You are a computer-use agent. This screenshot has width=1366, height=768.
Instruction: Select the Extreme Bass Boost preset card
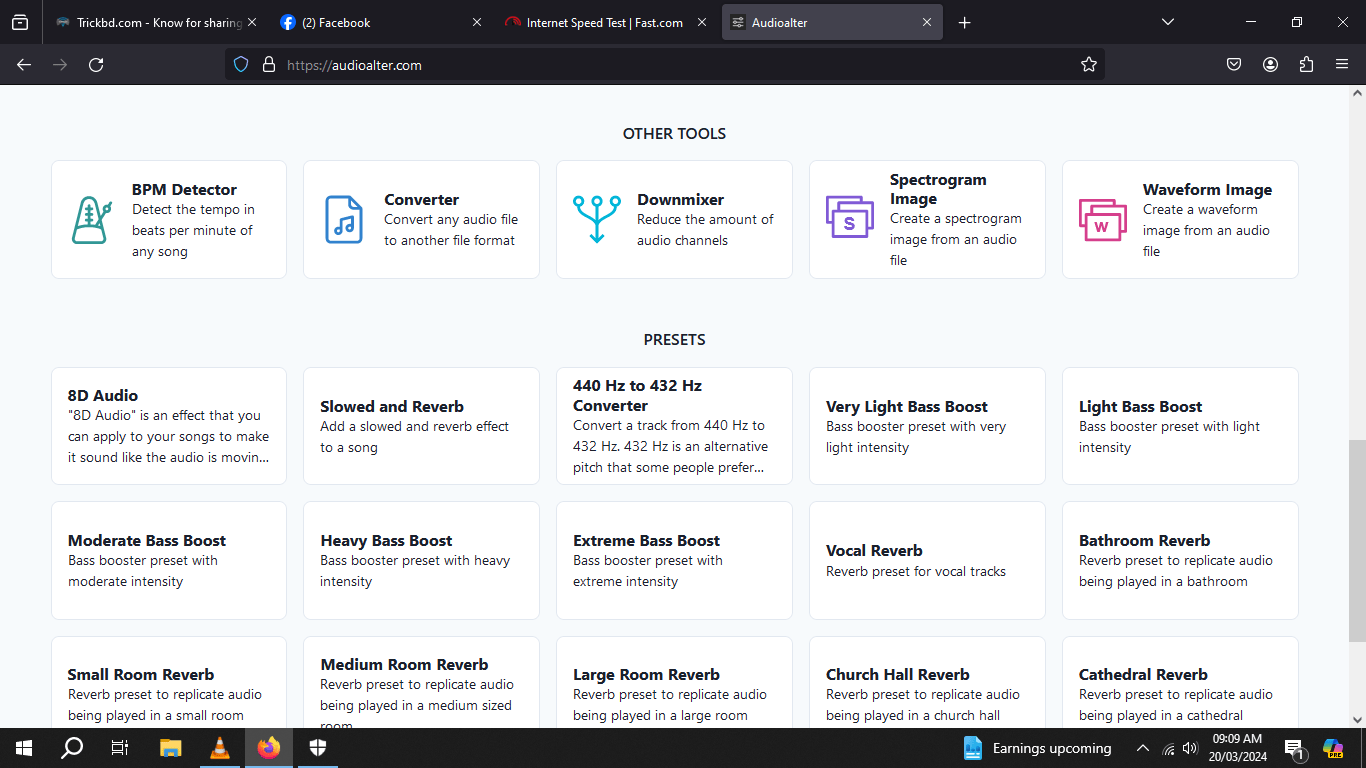[x=674, y=560]
